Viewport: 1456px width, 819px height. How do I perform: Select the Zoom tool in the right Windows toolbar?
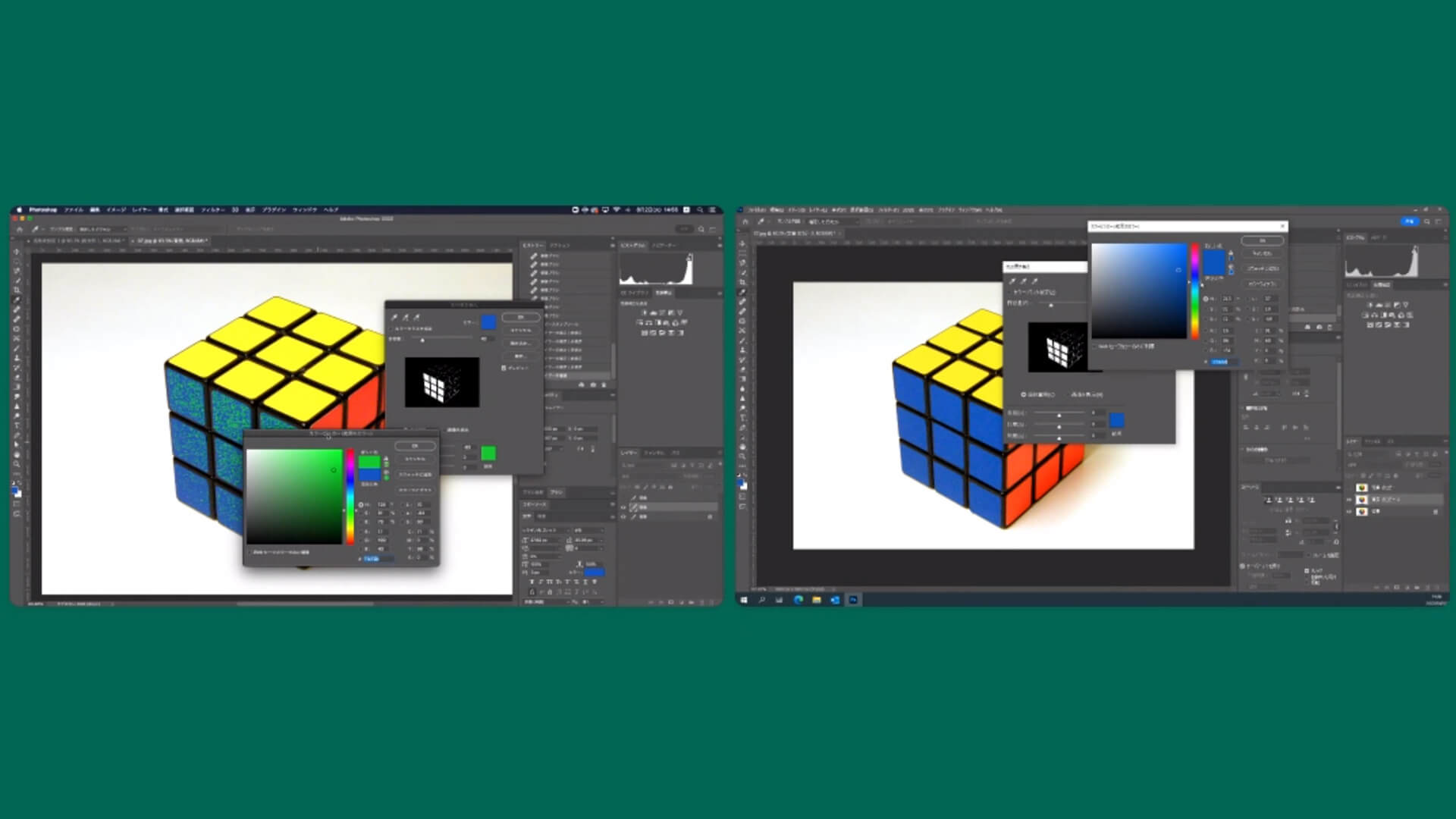[x=742, y=456]
